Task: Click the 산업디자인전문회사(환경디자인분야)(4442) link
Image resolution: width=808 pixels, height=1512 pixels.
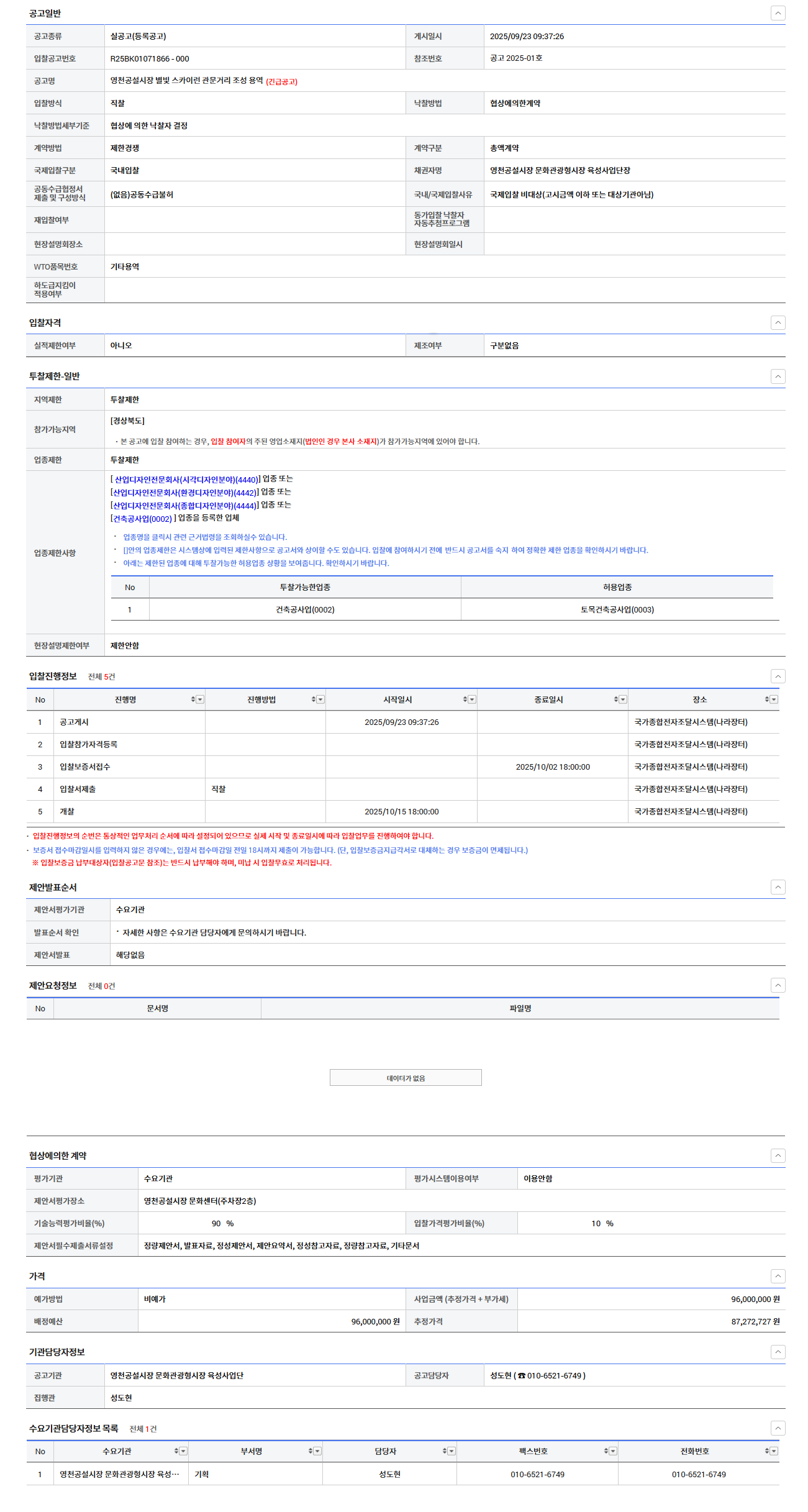Action: click(x=184, y=493)
